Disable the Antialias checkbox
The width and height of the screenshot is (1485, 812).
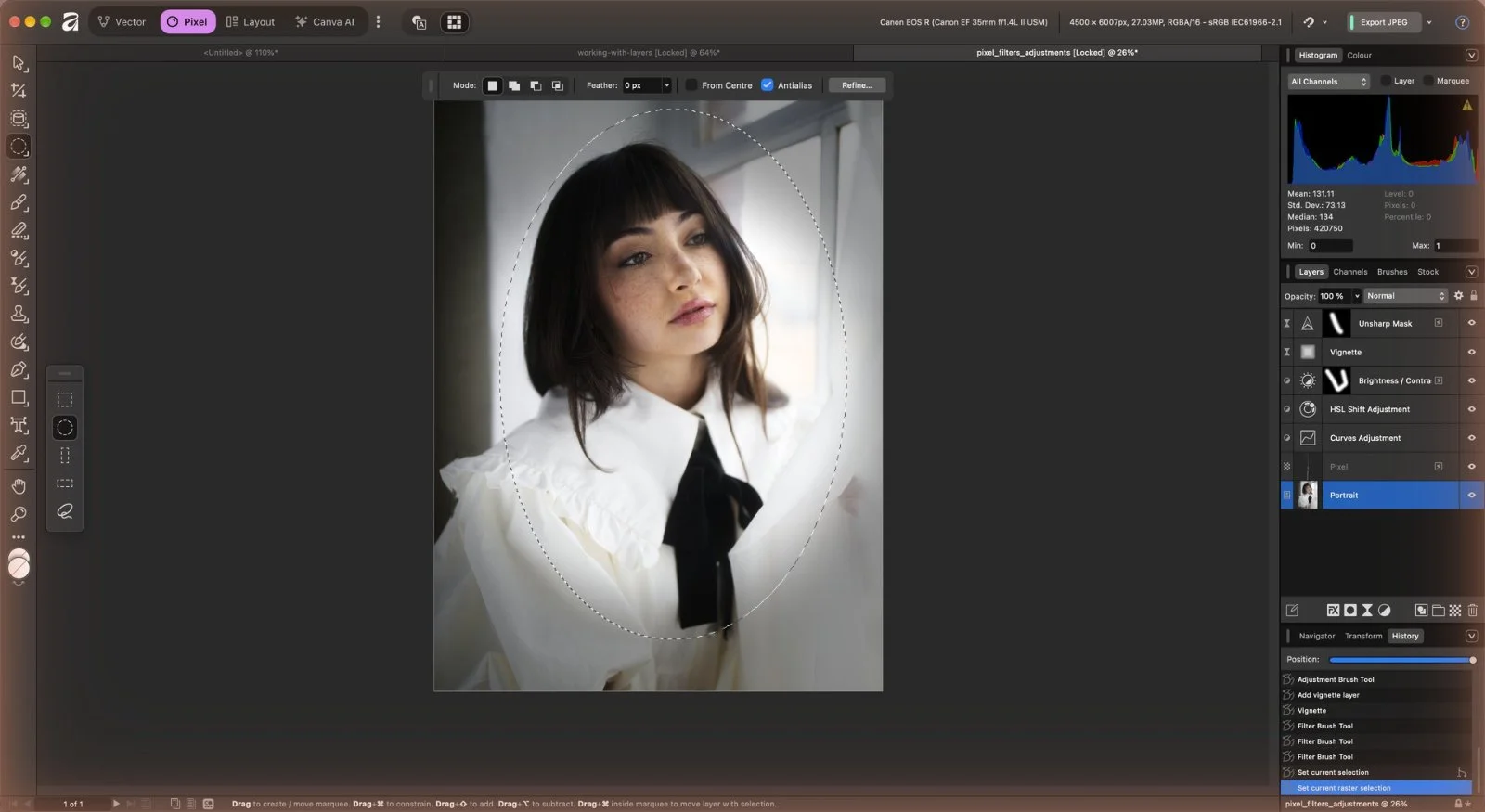pos(768,85)
